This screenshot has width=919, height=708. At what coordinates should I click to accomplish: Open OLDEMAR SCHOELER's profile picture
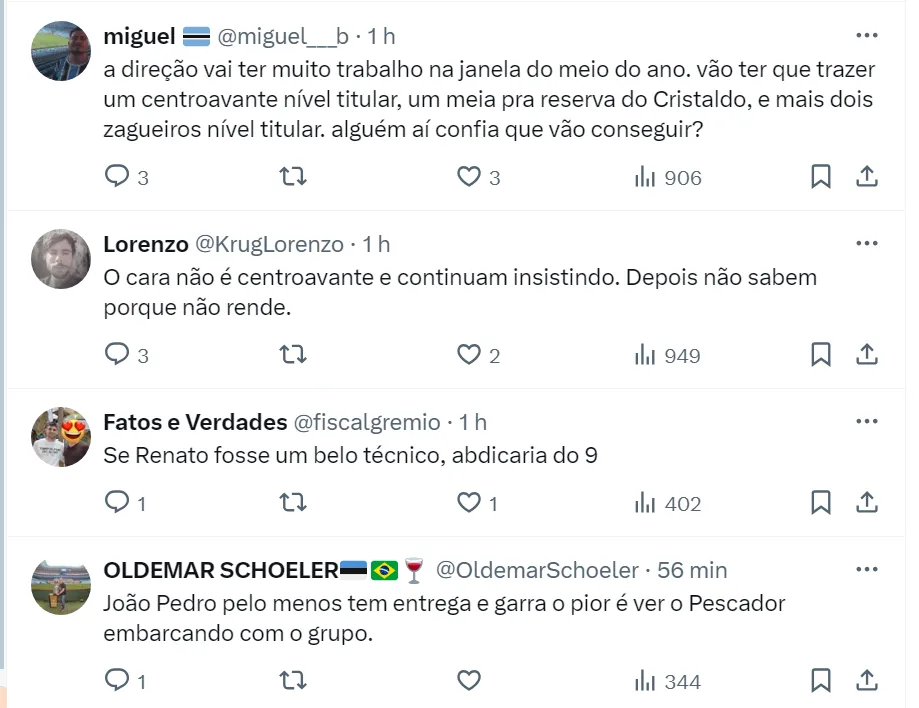coord(61,585)
